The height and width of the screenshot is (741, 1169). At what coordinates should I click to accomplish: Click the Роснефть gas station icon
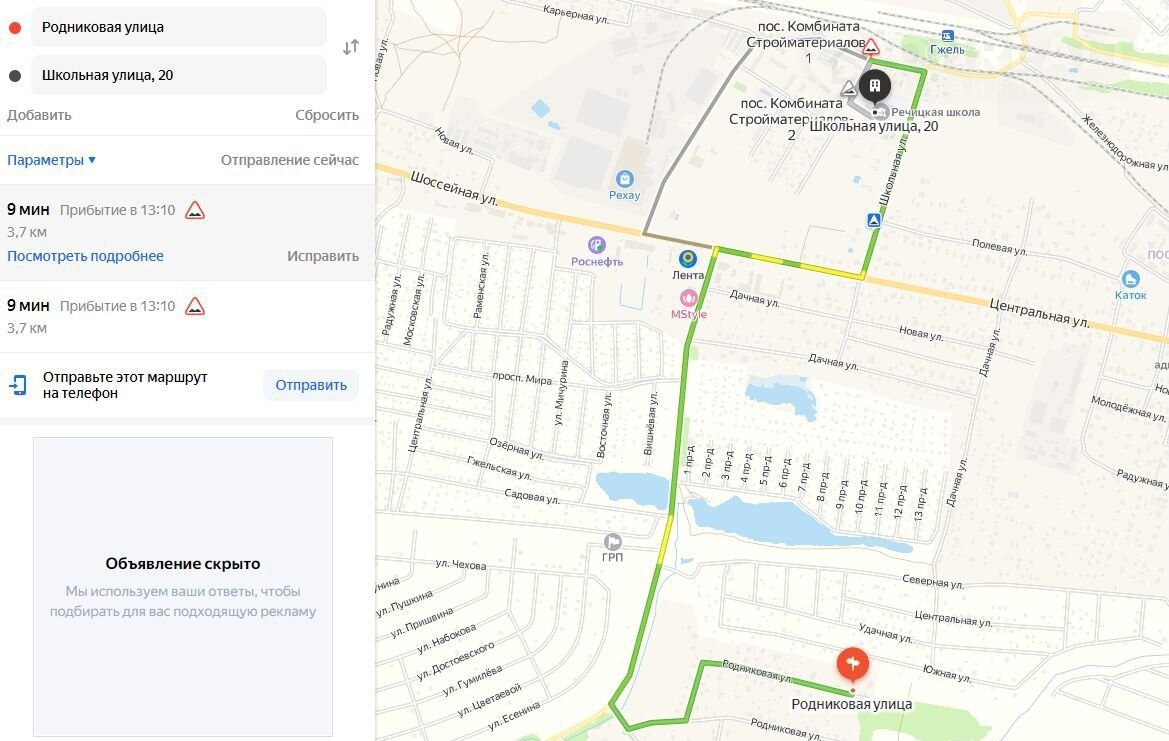coord(596,245)
